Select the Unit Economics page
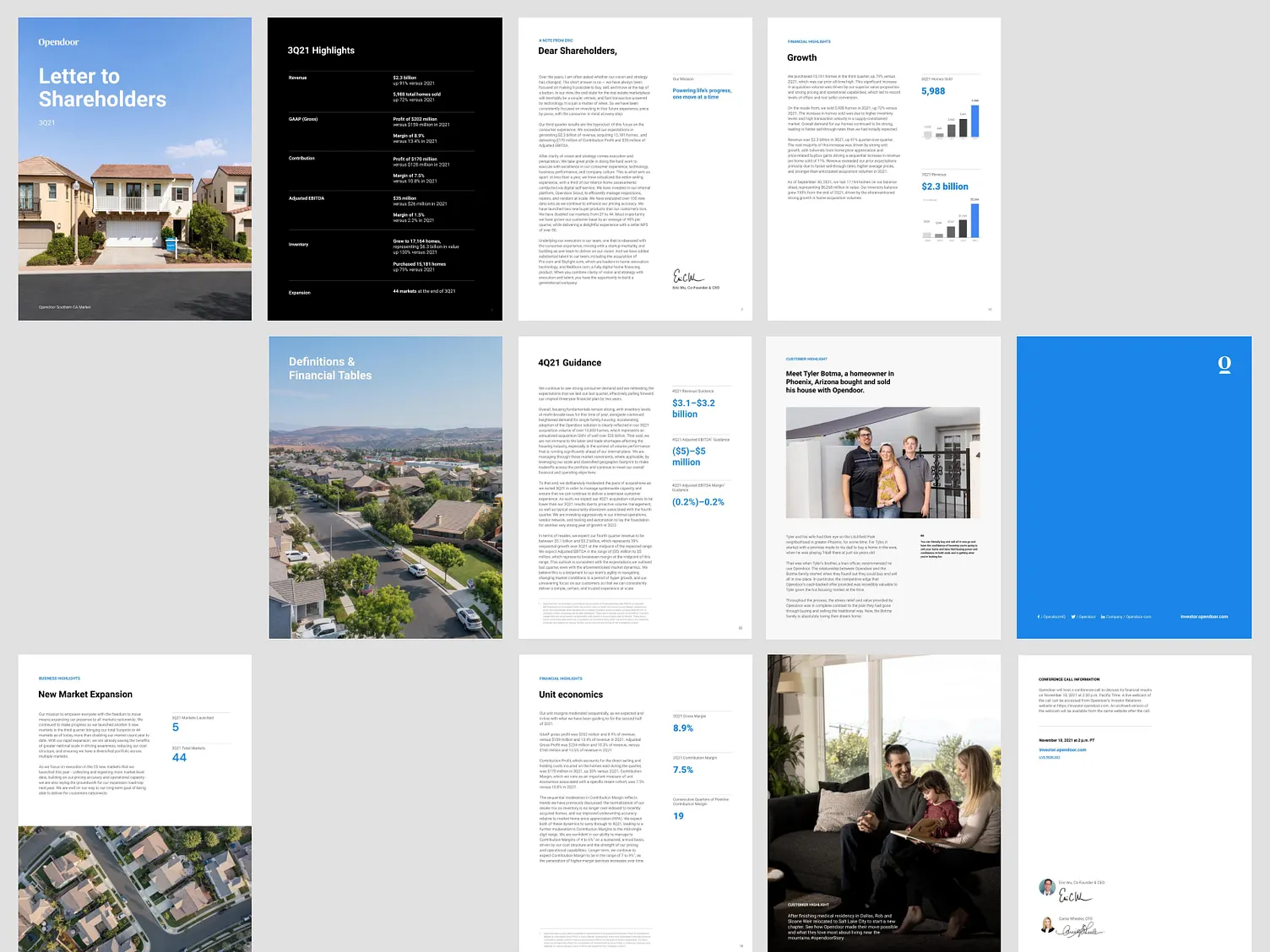Viewport: 1270px width, 952px height. pyautogui.click(x=634, y=802)
